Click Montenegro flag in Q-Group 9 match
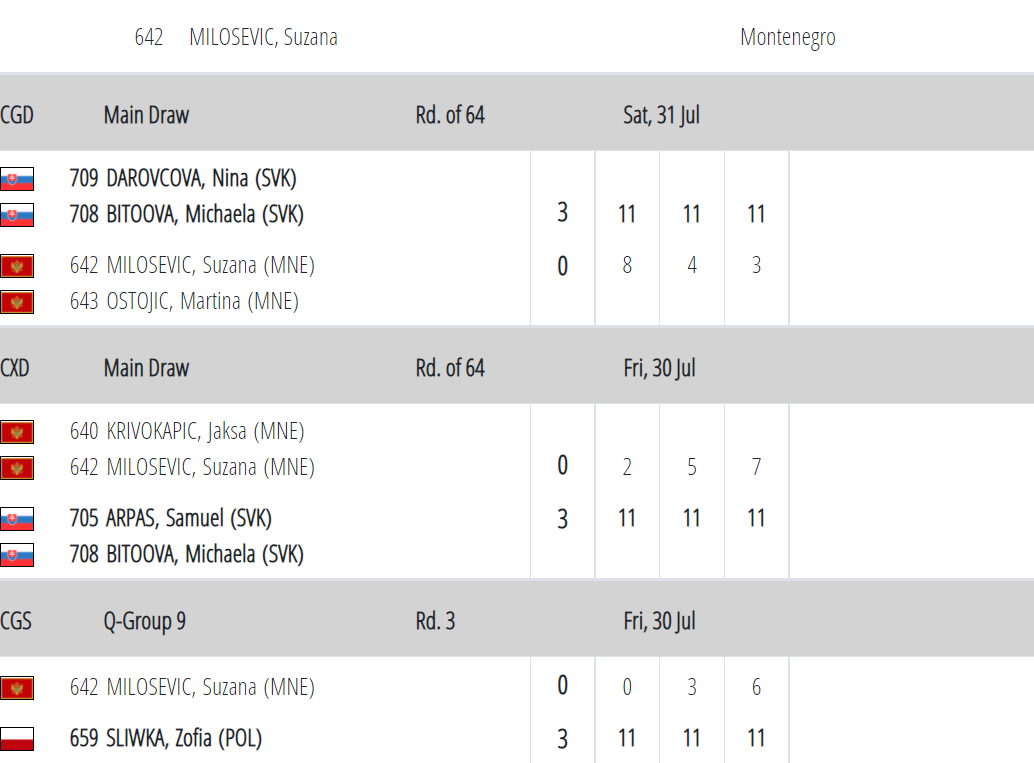Viewport: 1034px width, 763px height. click(17, 688)
